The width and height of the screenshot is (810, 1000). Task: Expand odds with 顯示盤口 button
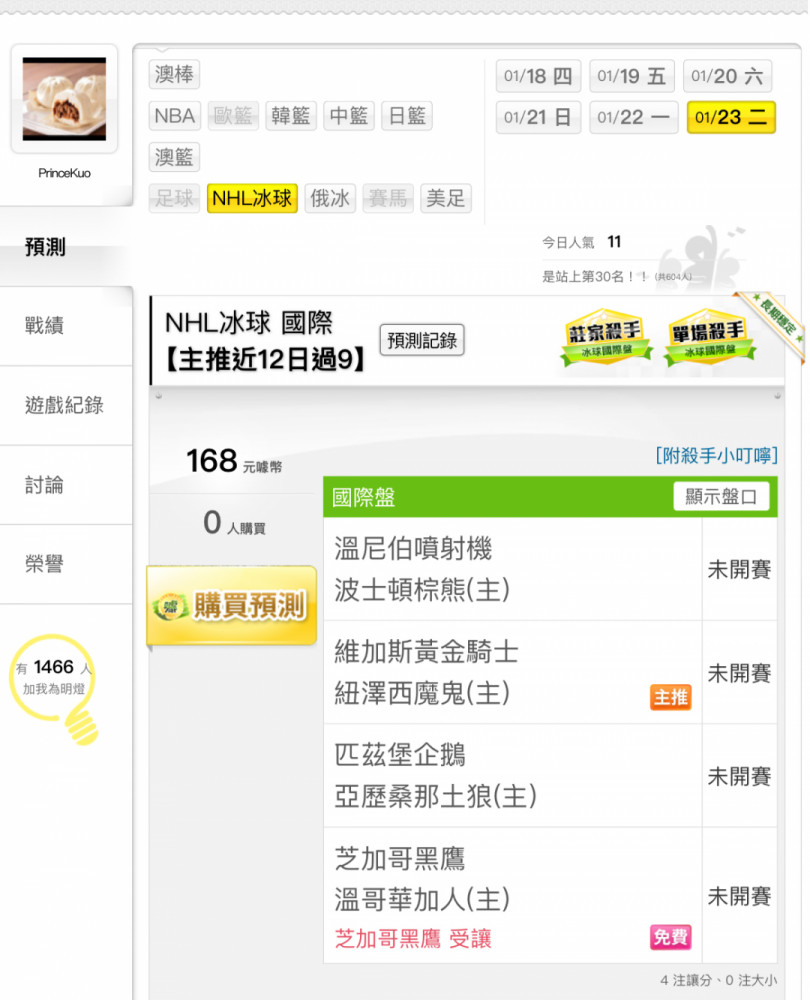click(x=721, y=496)
